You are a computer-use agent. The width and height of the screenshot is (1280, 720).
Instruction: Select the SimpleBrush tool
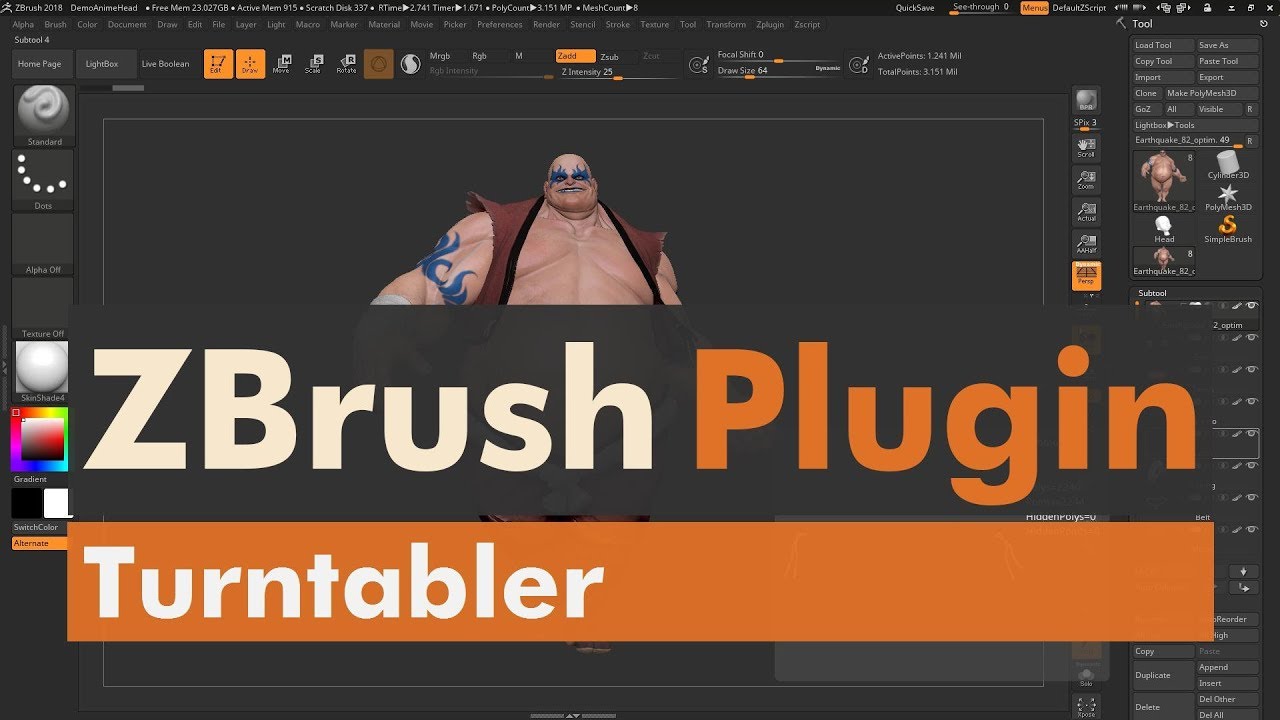[1228, 230]
